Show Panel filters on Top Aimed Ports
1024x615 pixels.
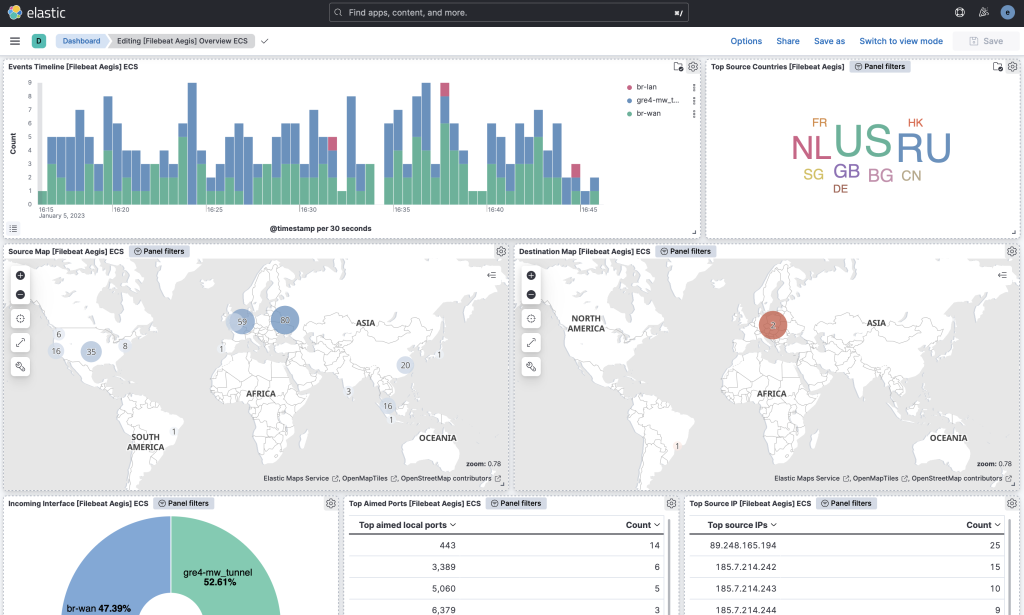[x=516, y=503]
